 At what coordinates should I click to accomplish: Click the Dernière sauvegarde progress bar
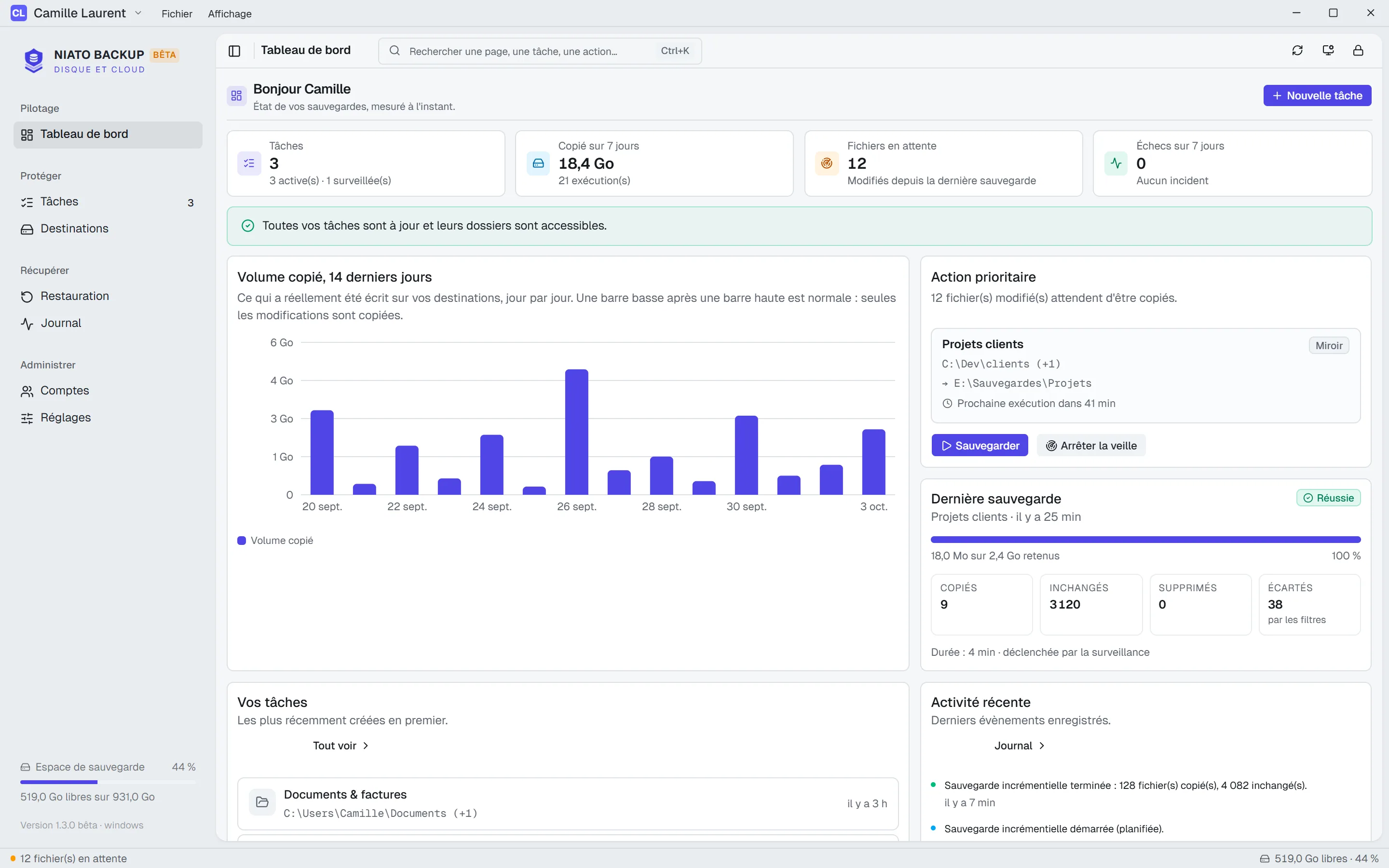coord(1145,540)
